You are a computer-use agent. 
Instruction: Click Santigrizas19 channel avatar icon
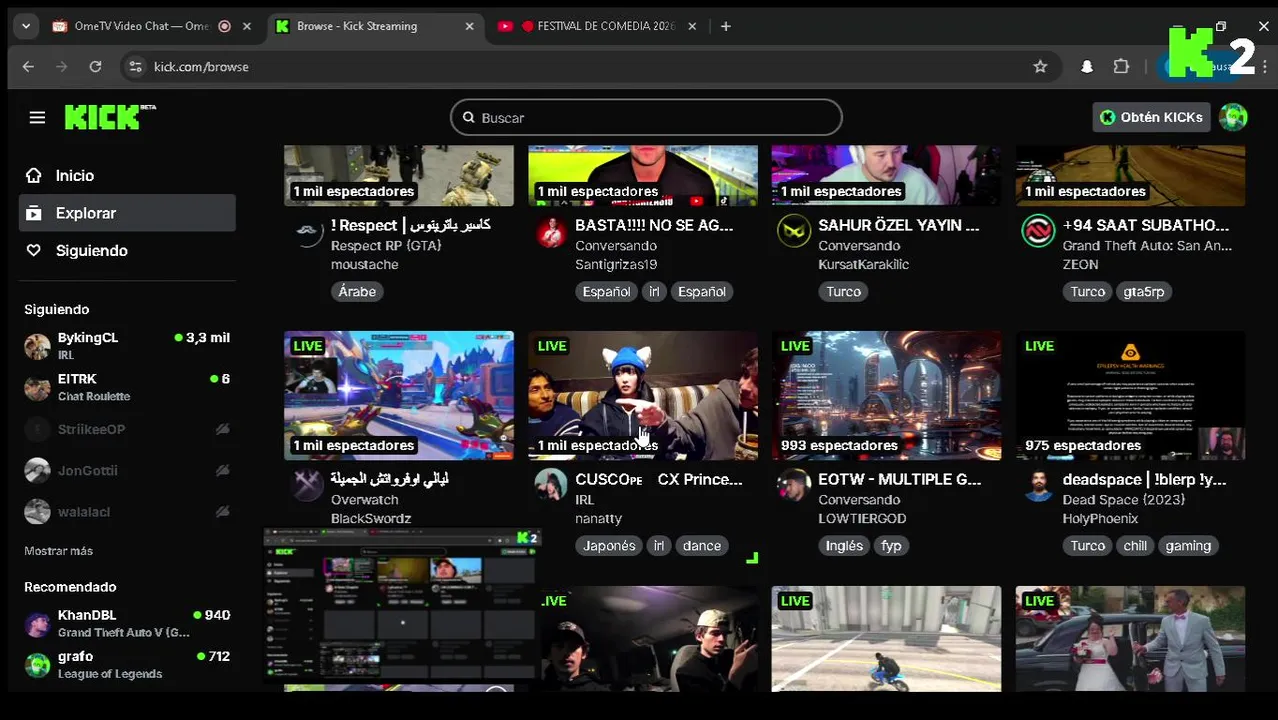(x=551, y=231)
